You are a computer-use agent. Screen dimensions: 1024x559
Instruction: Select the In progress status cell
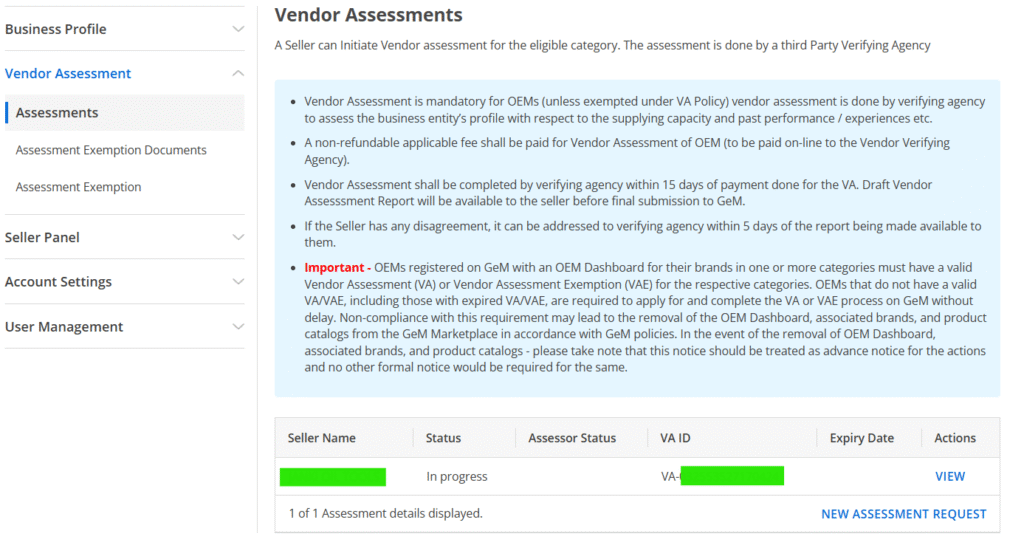click(457, 477)
